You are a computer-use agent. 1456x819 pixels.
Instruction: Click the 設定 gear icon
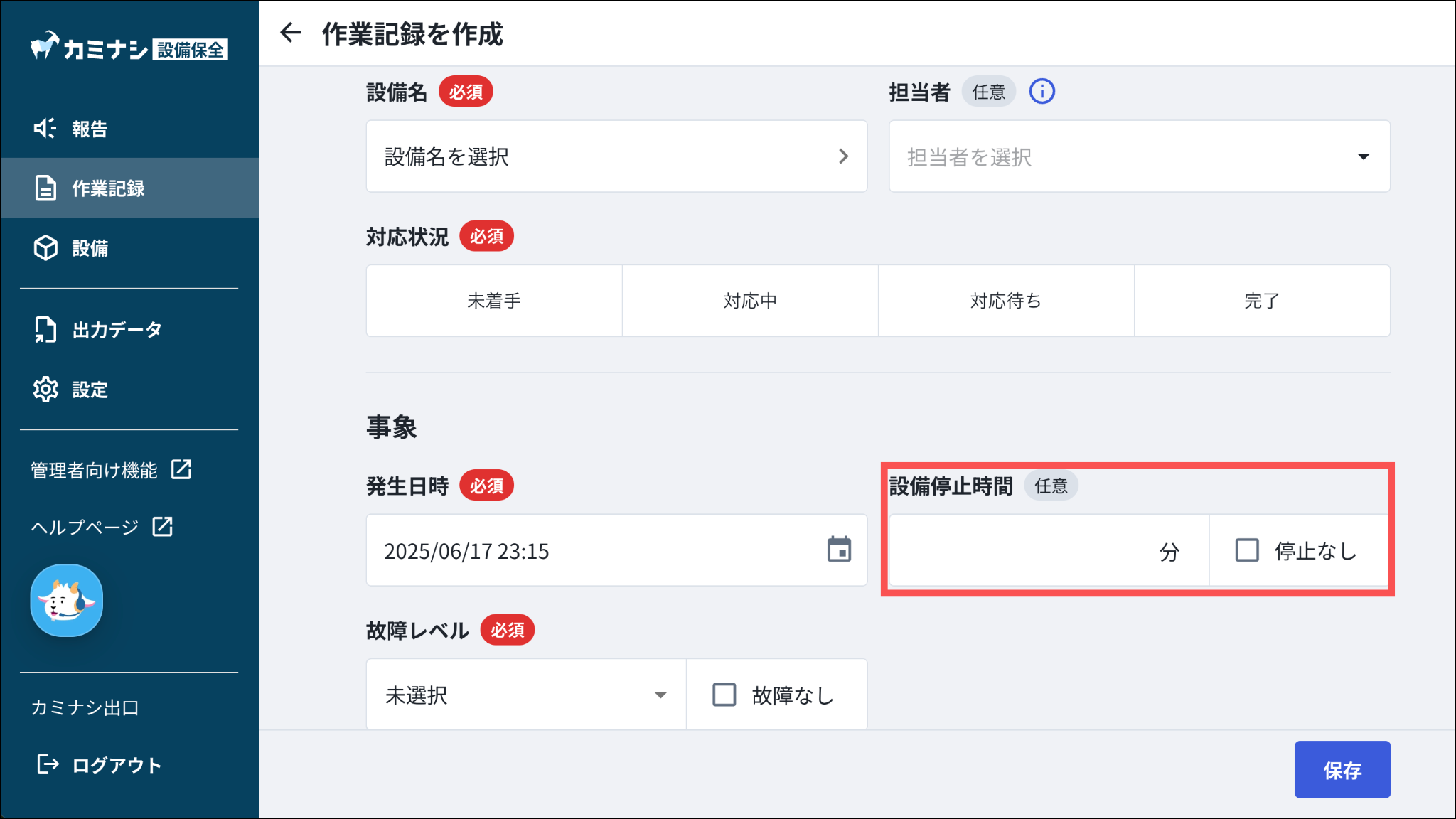coord(45,390)
